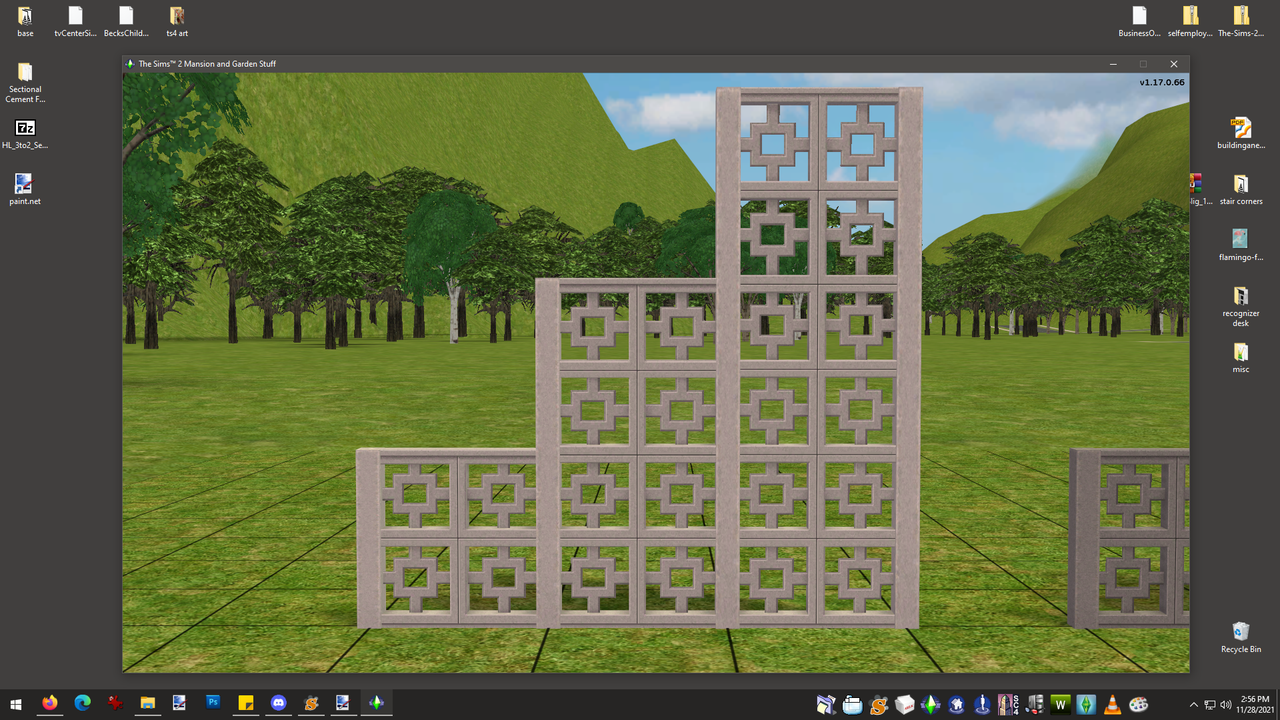Screen dimensions: 1280x720
Task: Select the 'selfemploy...' desktop folder
Action: pyautogui.click(x=1190, y=21)
